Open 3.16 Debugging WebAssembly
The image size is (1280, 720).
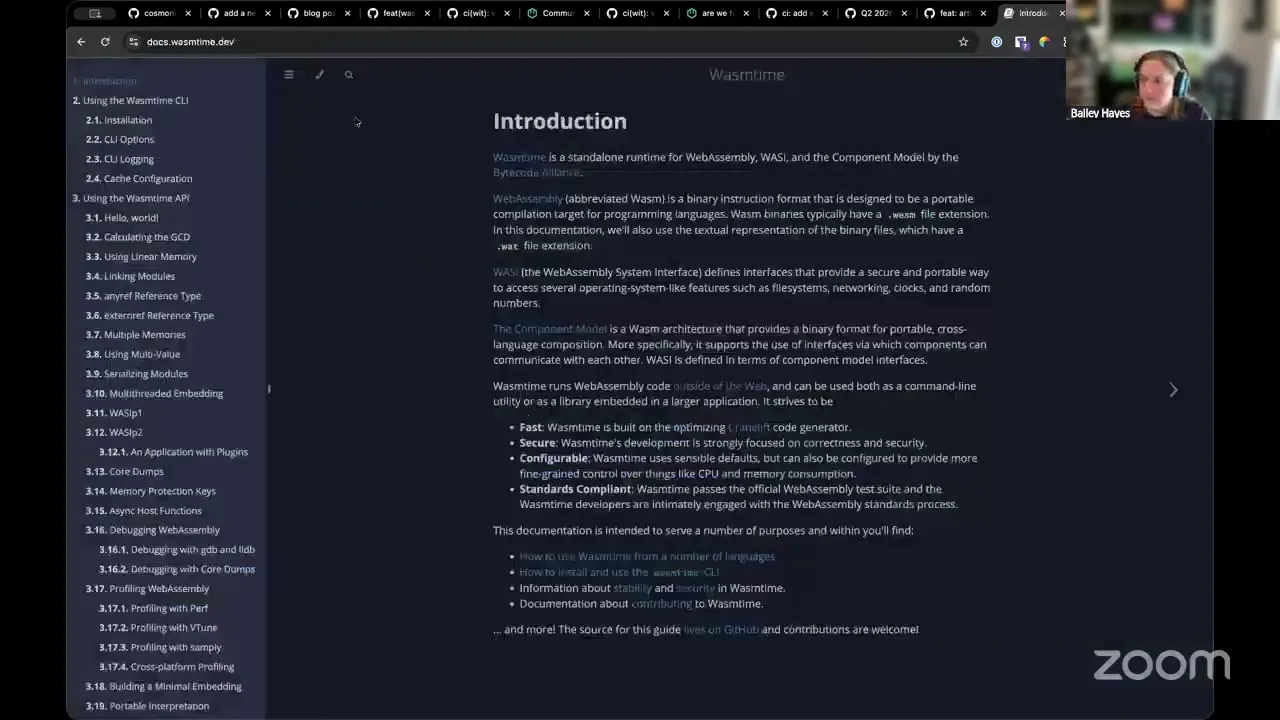coord(153,530)
